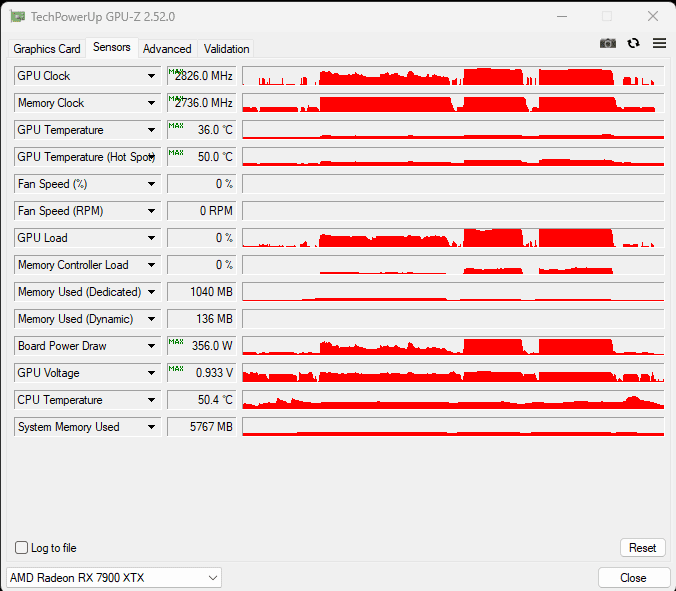Click the GPU Load 0 % value
Image resolution: width=676 pixels, height=591 pixels.
[x=202, y=238]
